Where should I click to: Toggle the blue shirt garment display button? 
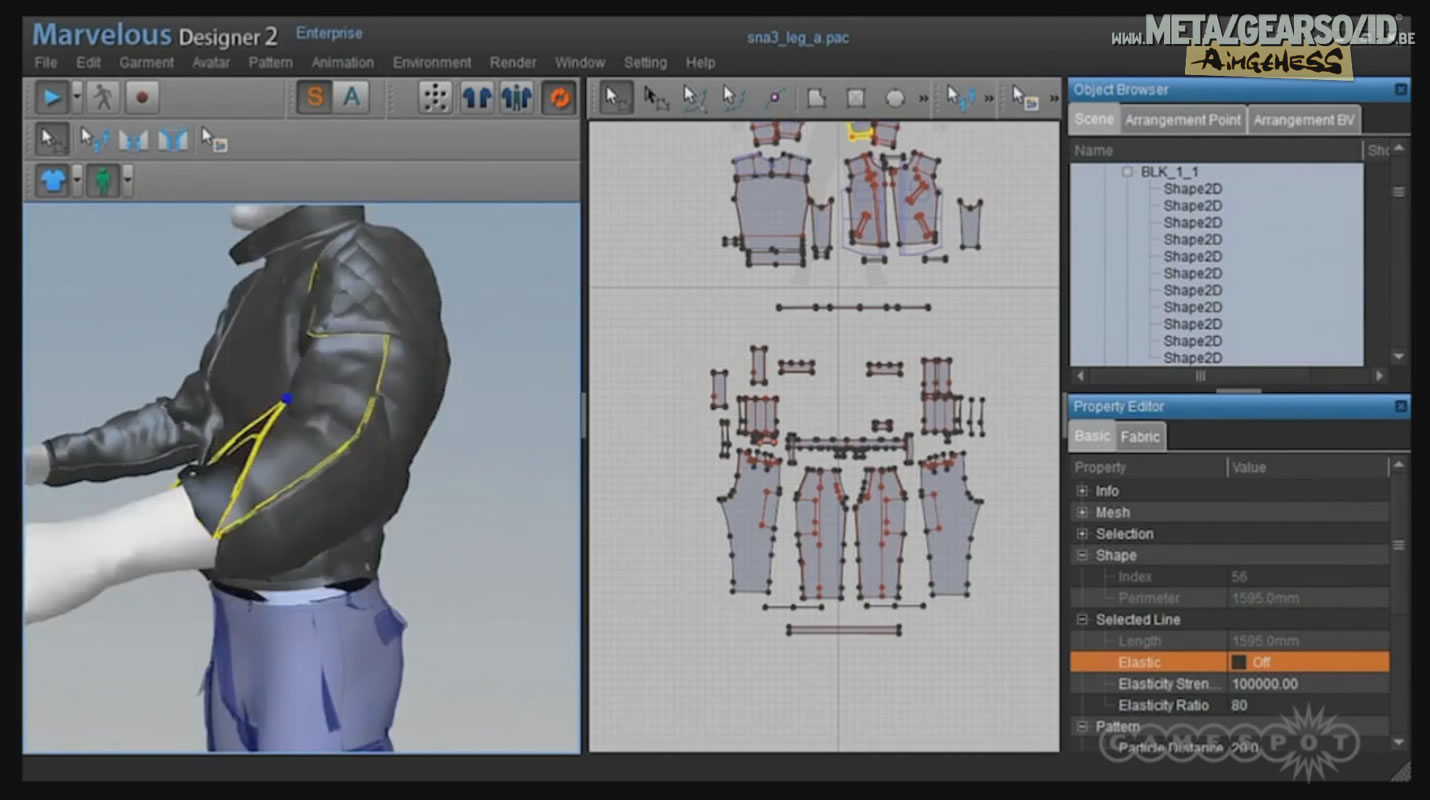click(52, 181)
